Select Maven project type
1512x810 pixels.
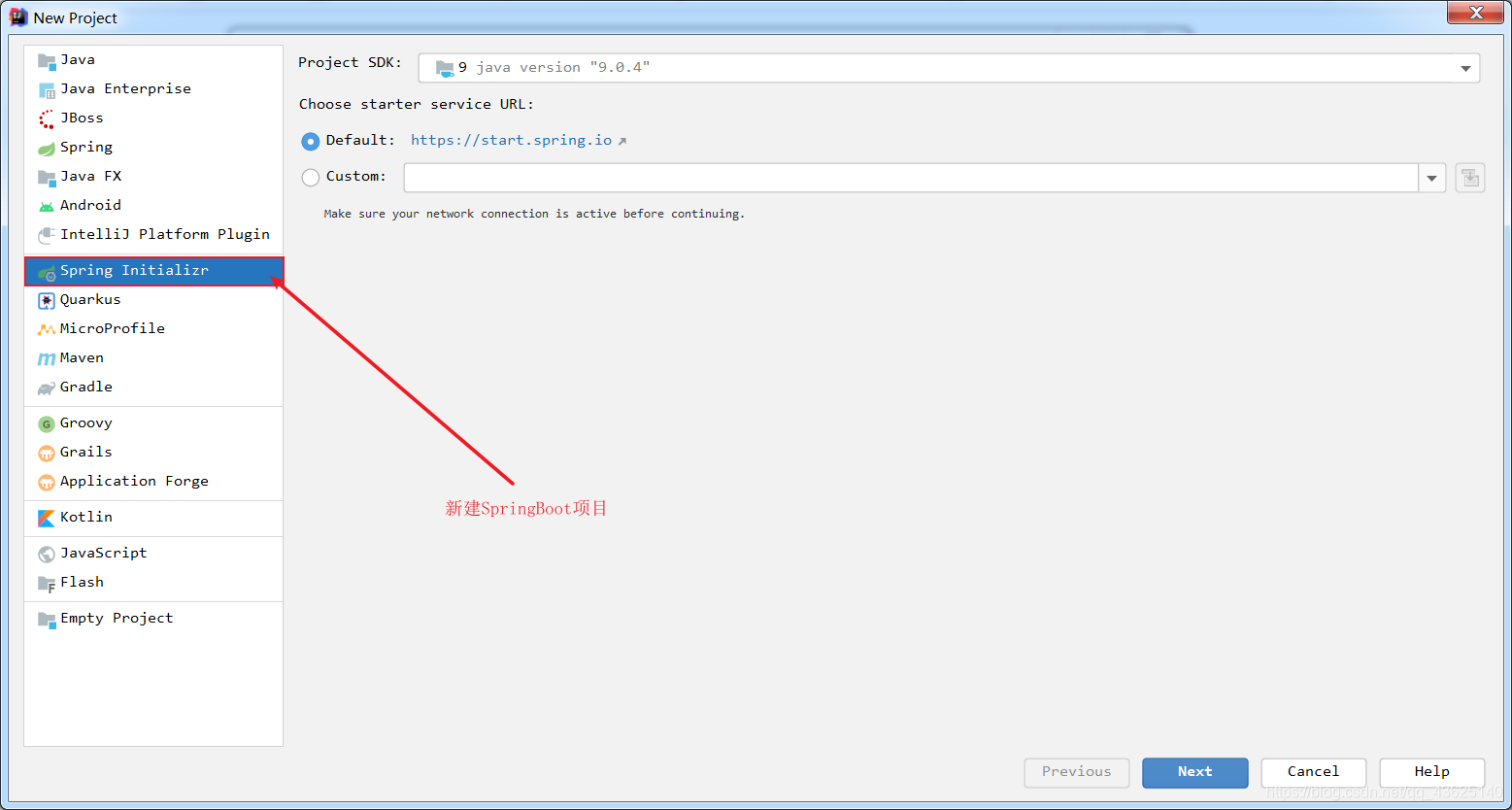point(153,358)
